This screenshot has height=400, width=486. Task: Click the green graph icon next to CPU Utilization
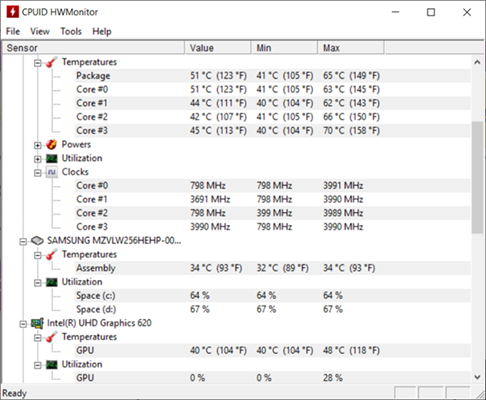[x=51, y=158]
